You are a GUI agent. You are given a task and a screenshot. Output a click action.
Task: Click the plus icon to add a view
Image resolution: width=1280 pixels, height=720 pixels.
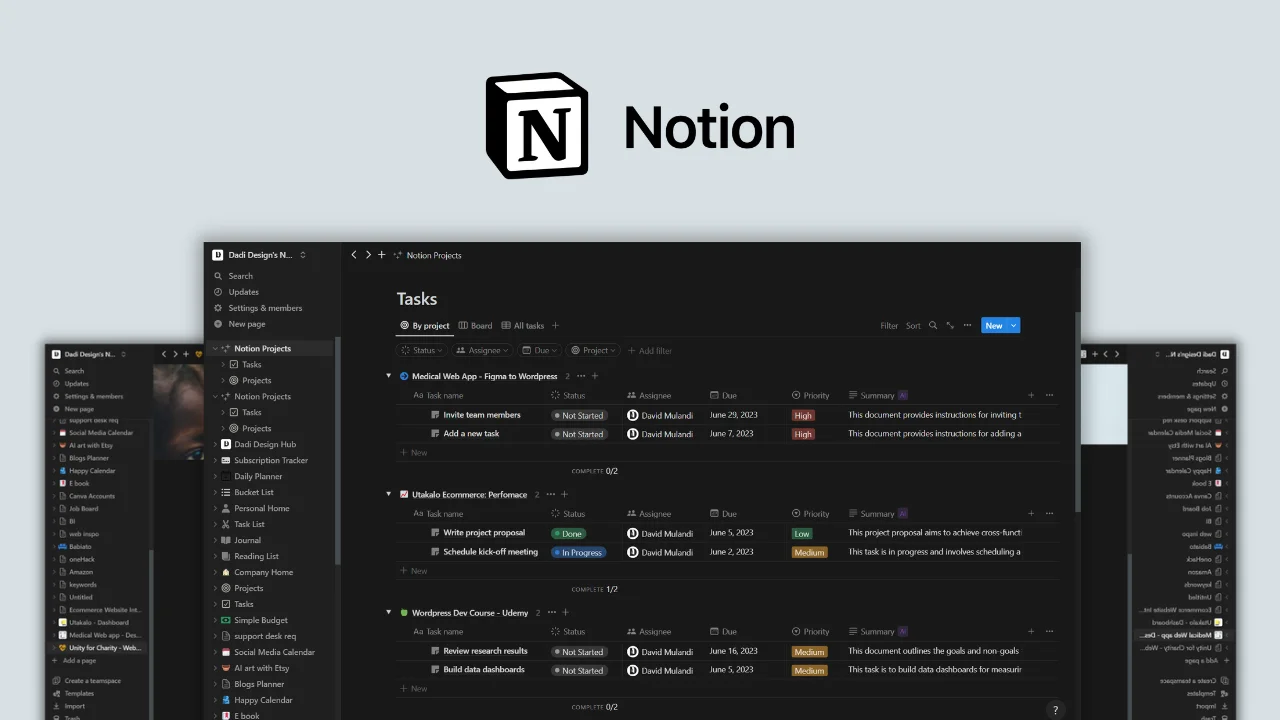point(556,325)
